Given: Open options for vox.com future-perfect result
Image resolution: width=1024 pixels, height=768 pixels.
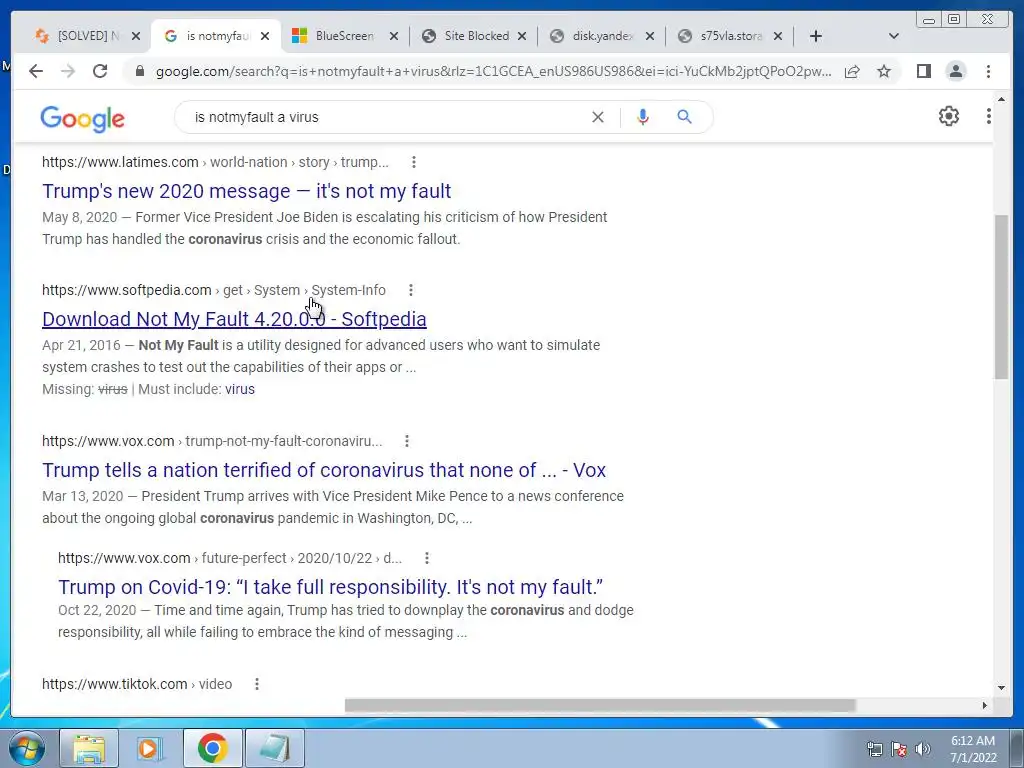Looking at the screenshot, I should point(426,558).
